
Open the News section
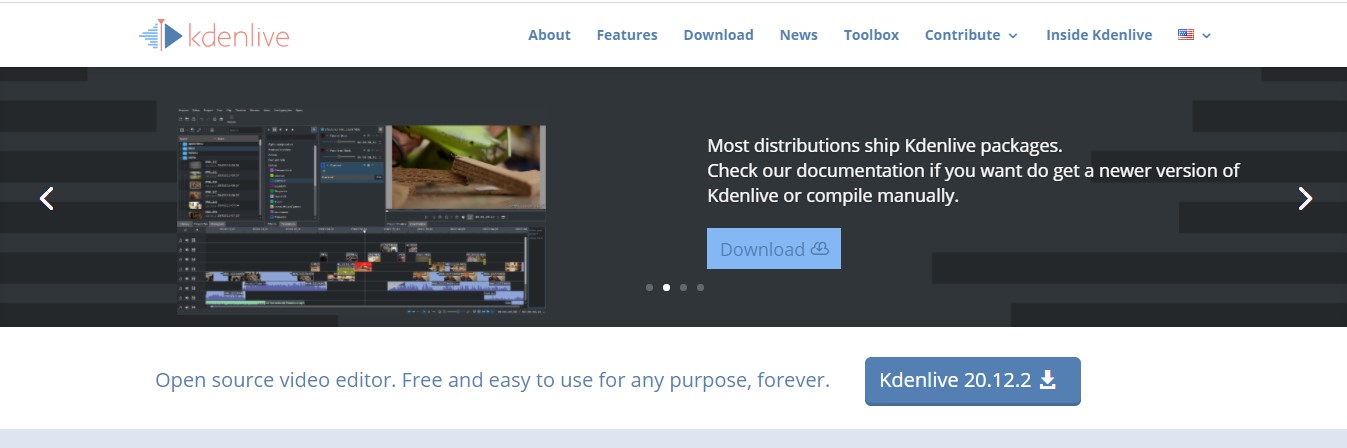point(798,35)
